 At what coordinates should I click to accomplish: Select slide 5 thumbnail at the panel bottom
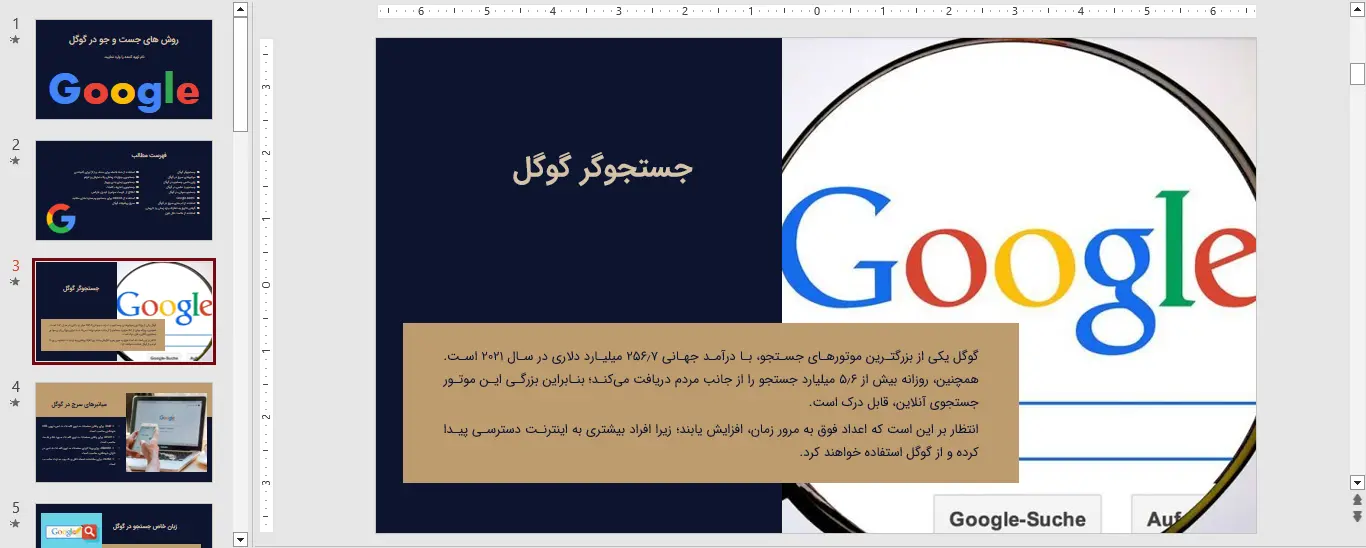click(124, 525)
